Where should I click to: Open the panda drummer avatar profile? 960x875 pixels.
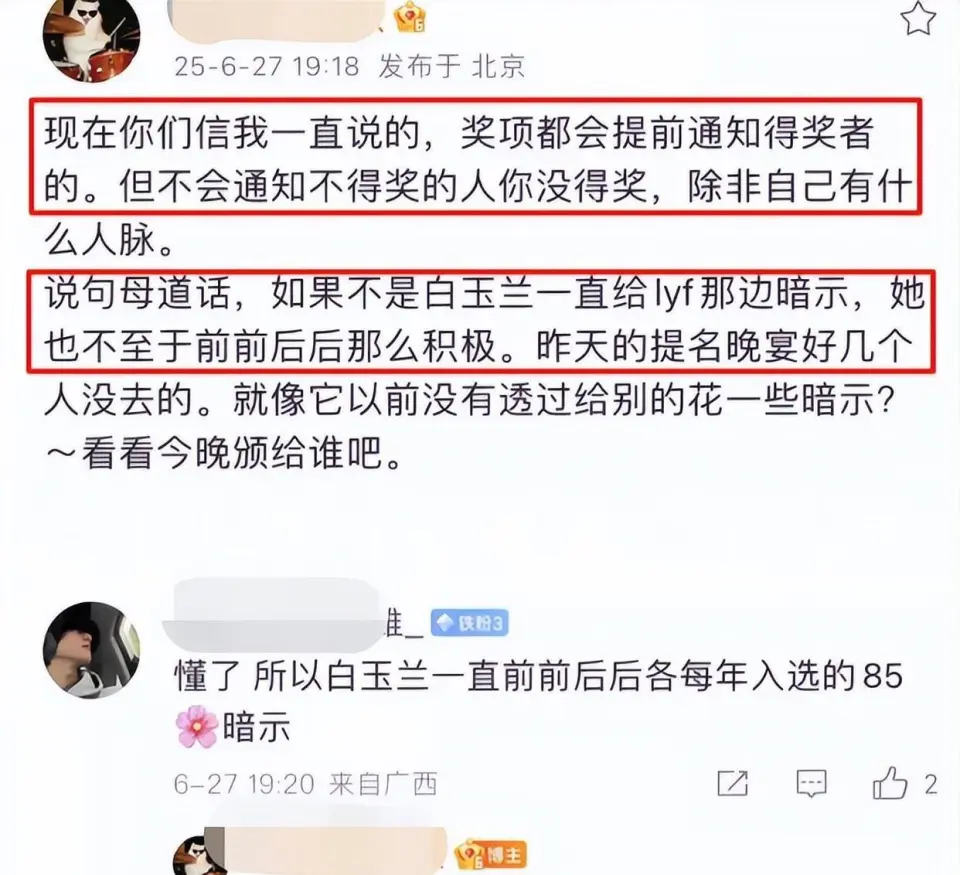tap(91, 41)
